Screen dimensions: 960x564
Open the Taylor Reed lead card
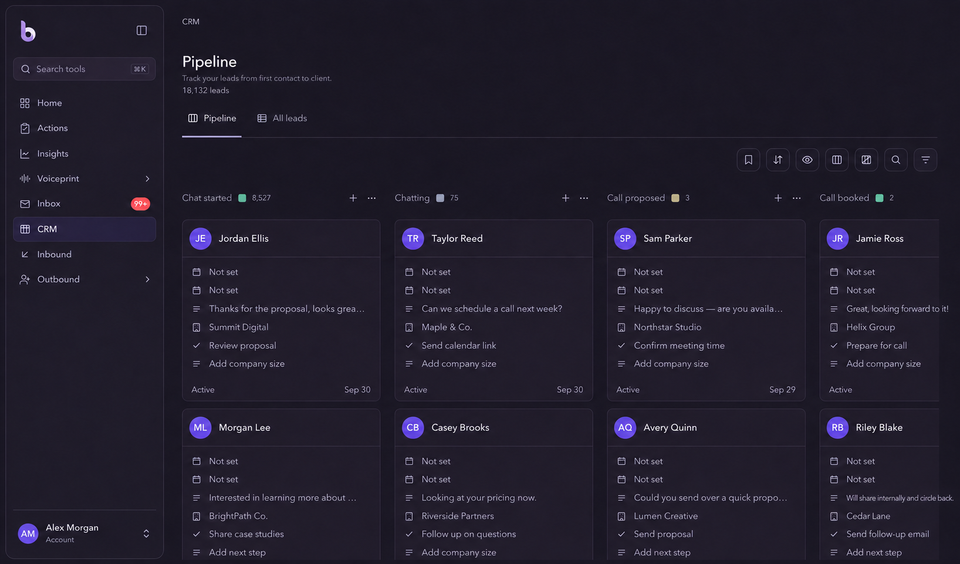coord(493,310)
